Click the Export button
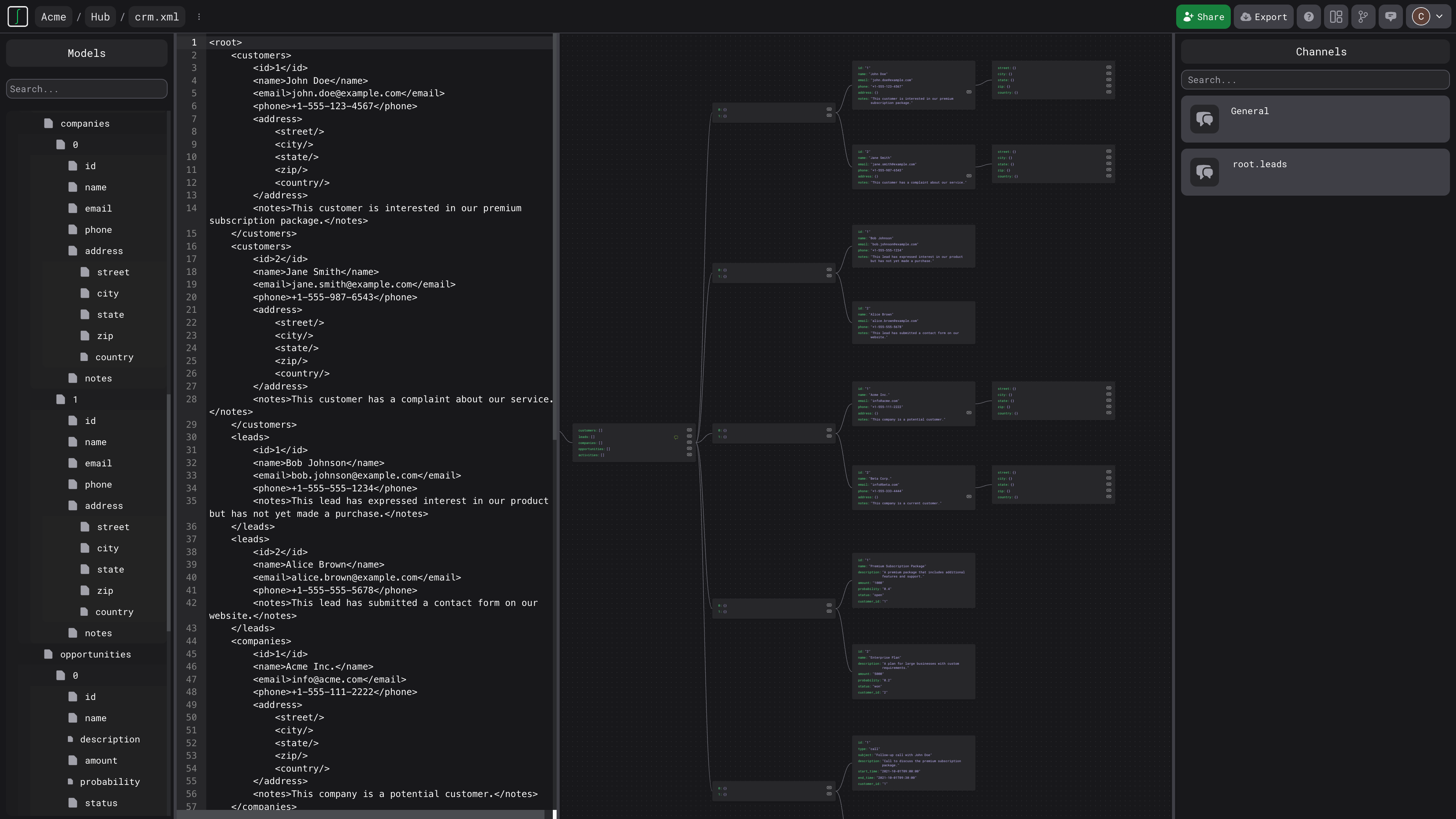 coord(1263,17)
